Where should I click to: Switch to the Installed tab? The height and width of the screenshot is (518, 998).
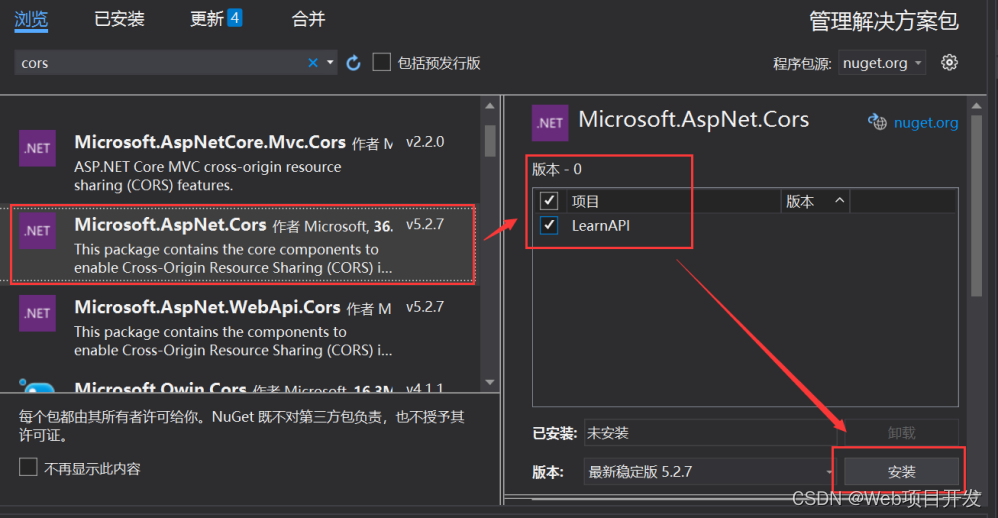point(119,19)
